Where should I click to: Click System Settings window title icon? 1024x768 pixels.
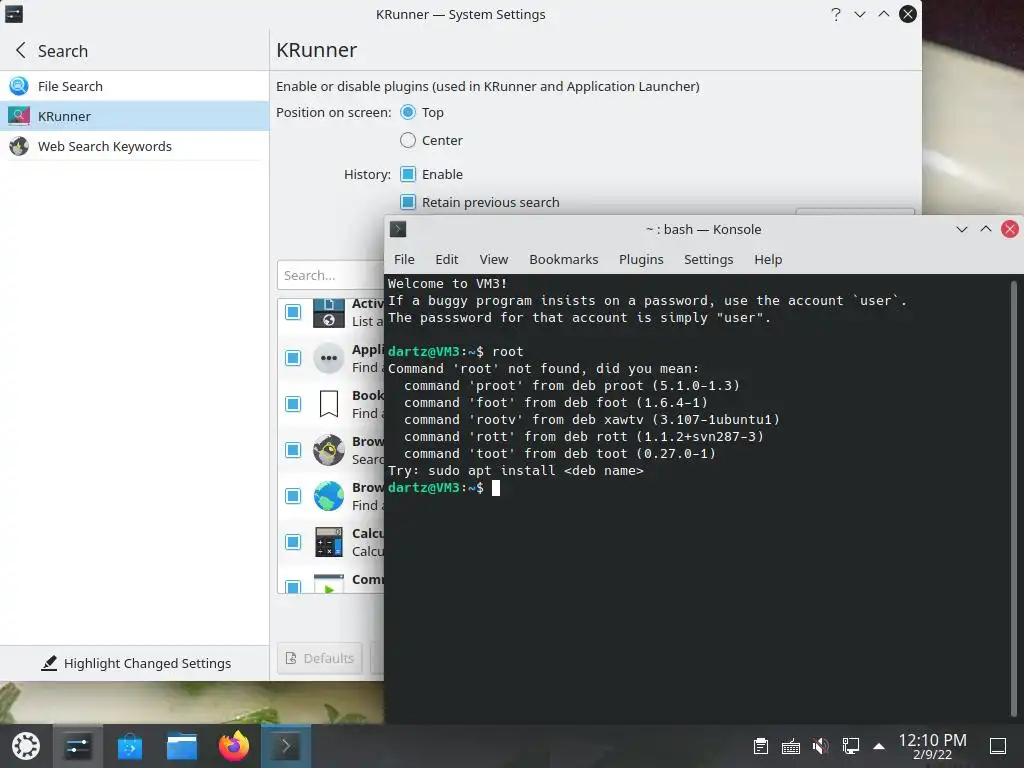[14, 14]
